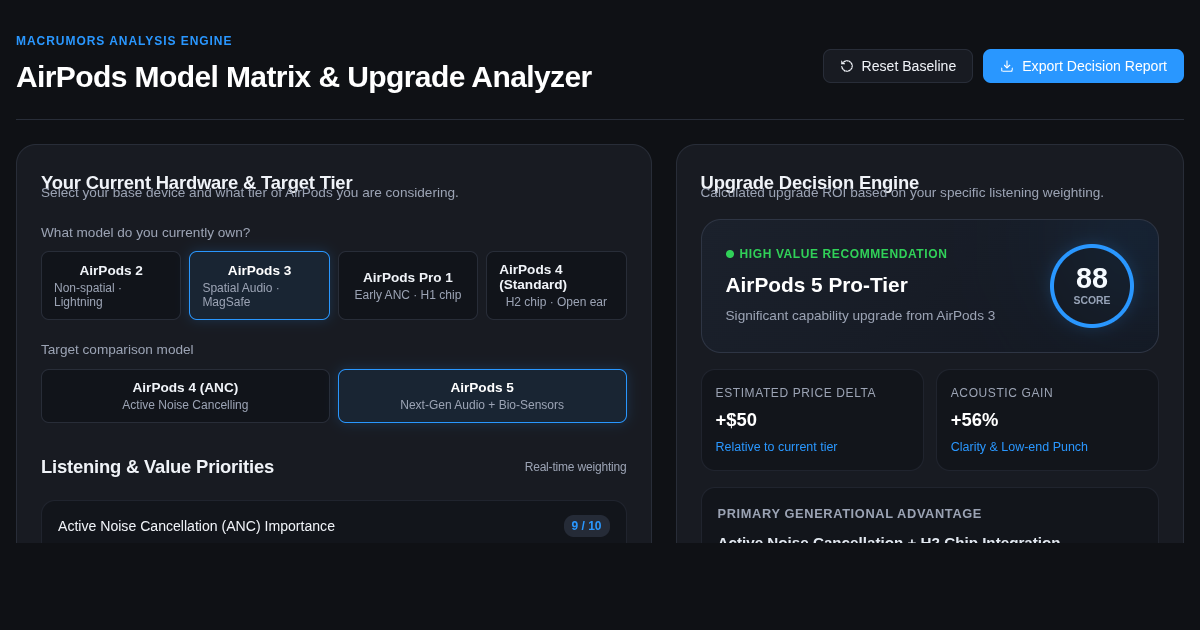The image size is (1200, 630).
Task: Click 'Primary Generational Advantage' heading
Action: tap(850, 514)
